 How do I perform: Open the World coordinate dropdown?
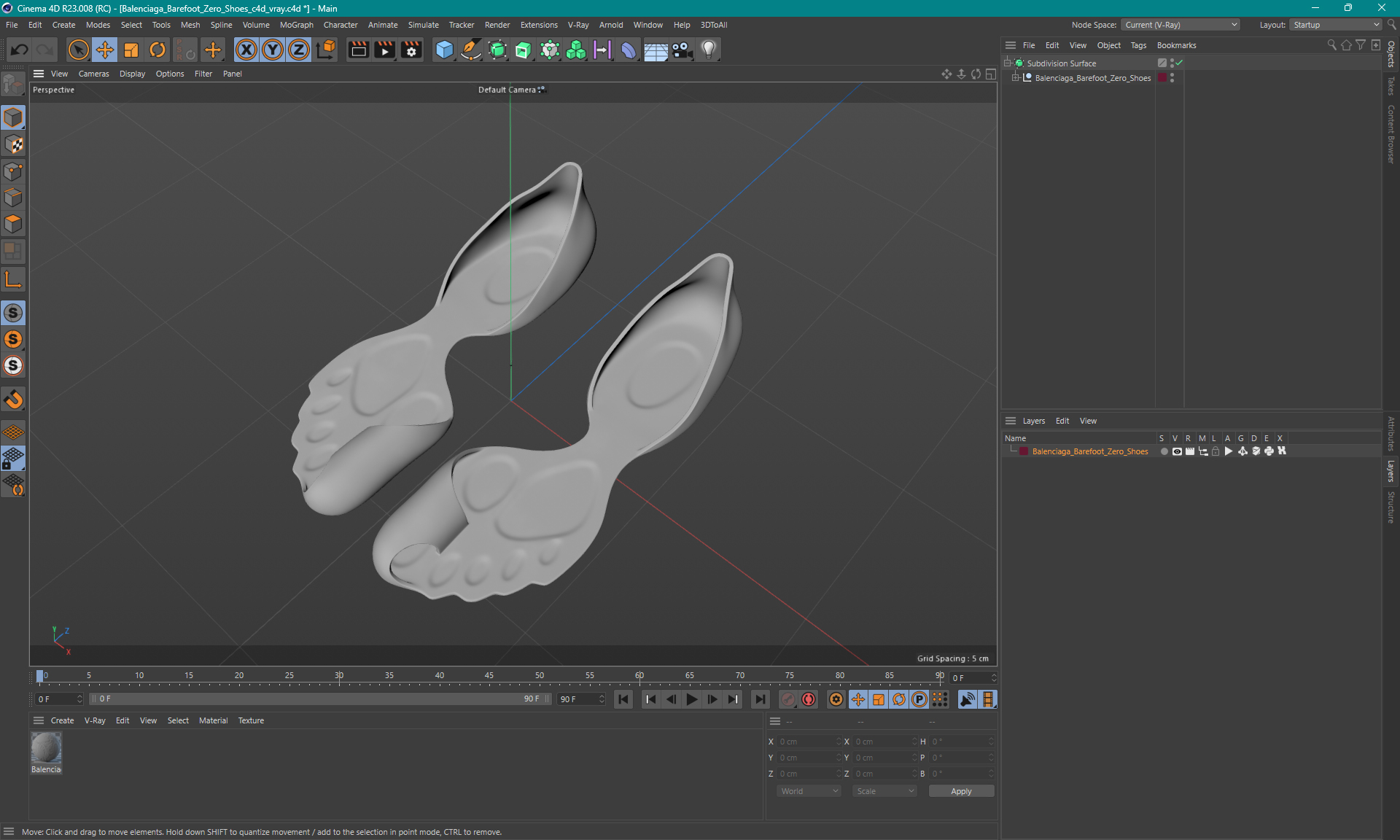point(808,791)
